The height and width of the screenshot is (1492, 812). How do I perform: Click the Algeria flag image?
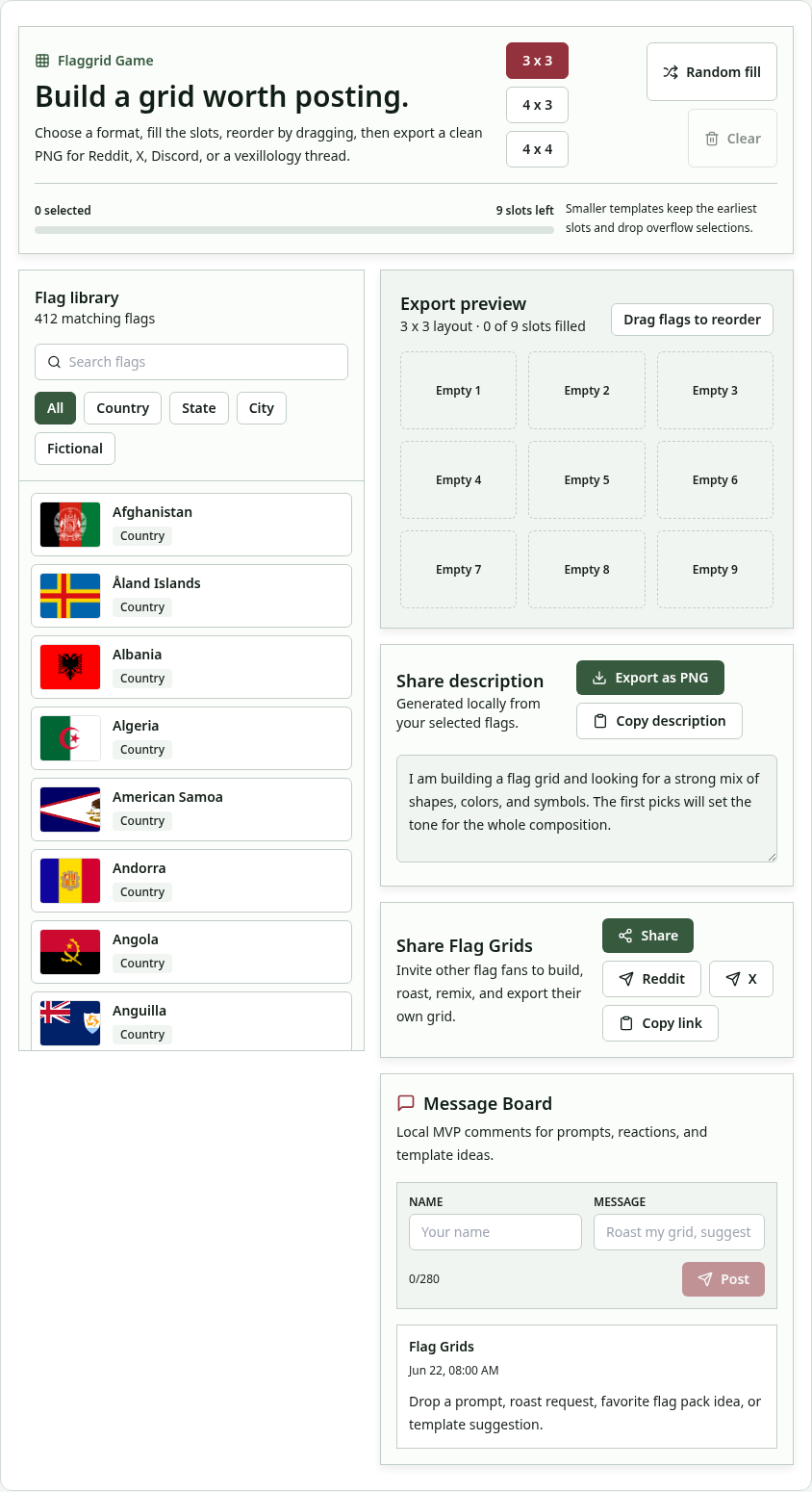70,738
